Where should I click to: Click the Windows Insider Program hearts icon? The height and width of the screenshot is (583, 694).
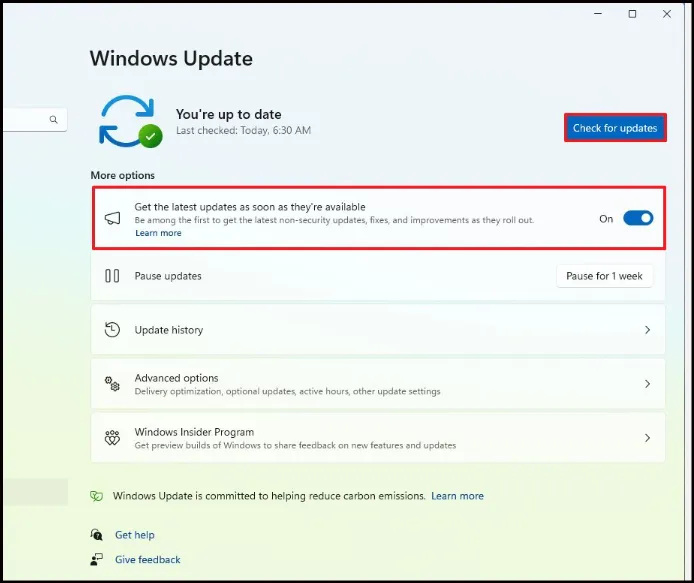112,438
